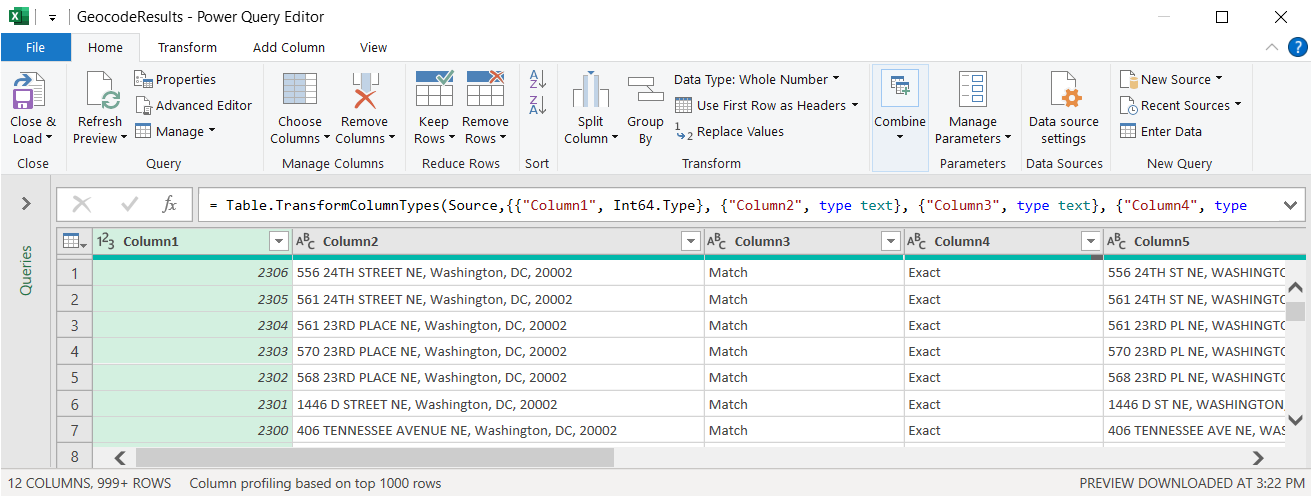
Task: Confirm formula with checkmark icon
Action: [x=129, y=204]
